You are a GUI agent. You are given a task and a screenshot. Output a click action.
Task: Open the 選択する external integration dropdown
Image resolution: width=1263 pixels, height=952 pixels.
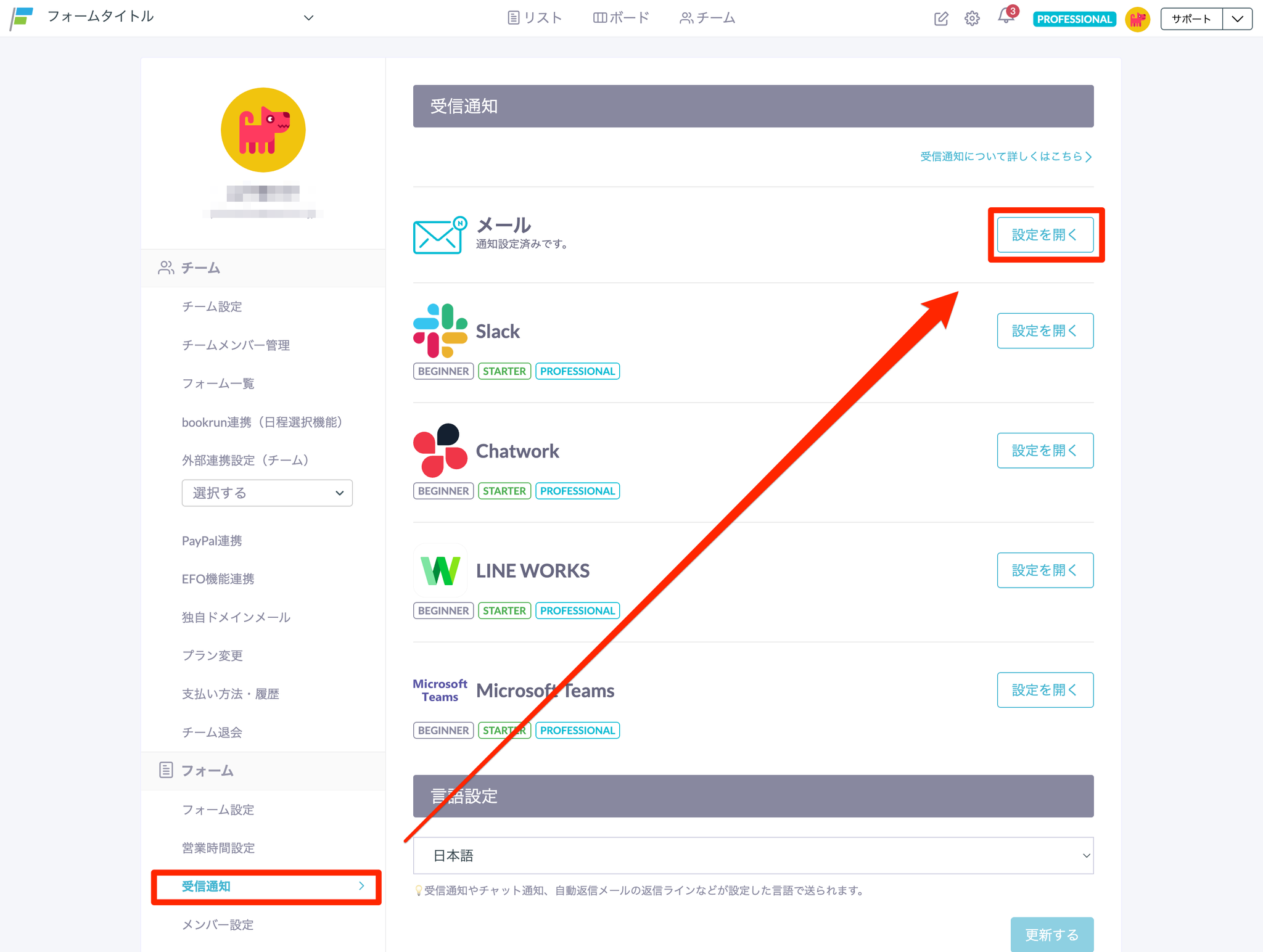point(267,493)
